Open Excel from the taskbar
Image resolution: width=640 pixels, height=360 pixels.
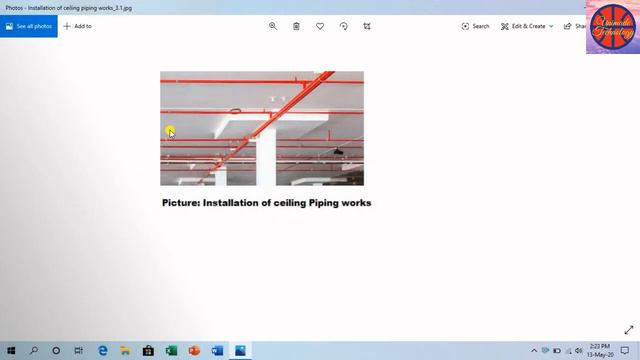point(171,351)
